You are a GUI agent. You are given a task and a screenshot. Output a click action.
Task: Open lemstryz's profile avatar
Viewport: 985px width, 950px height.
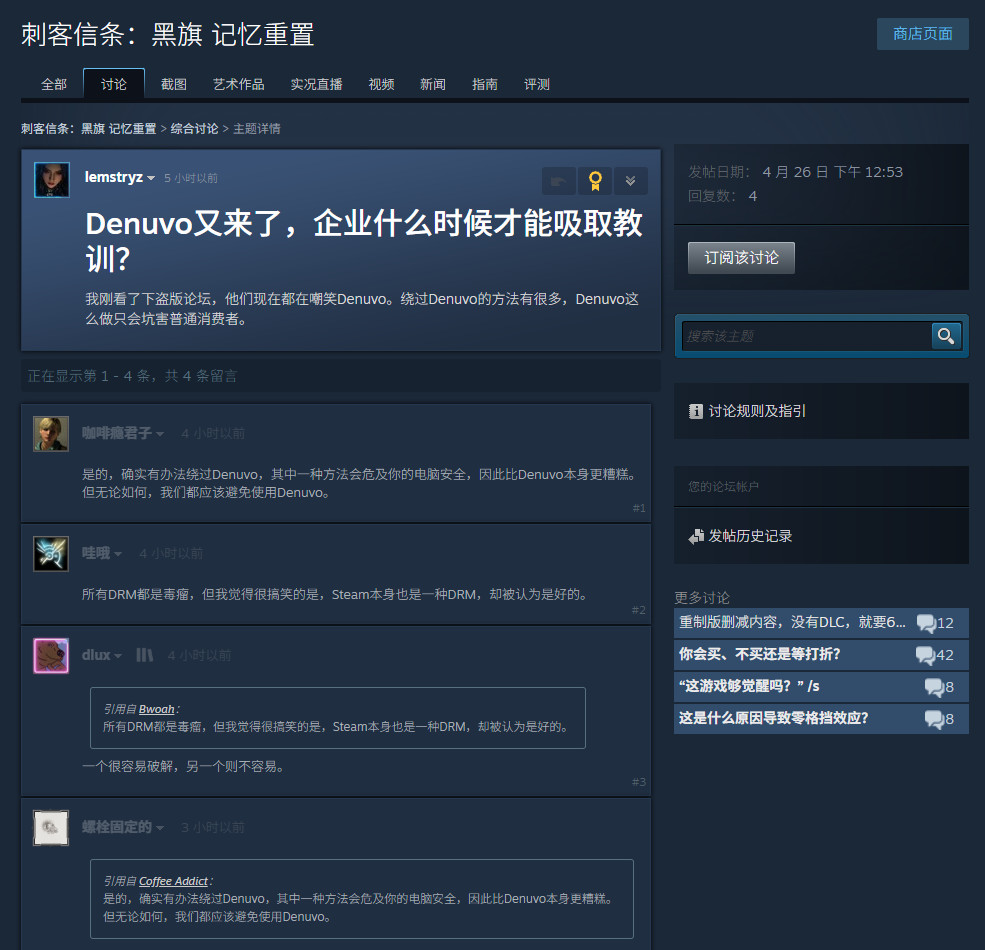pos(52,180)
